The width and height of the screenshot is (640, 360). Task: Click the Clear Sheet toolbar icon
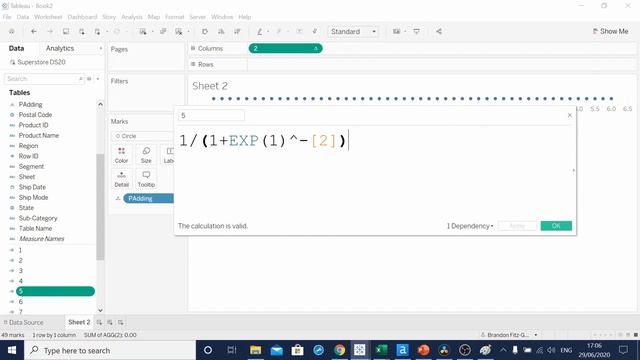(x=179, y=31)
